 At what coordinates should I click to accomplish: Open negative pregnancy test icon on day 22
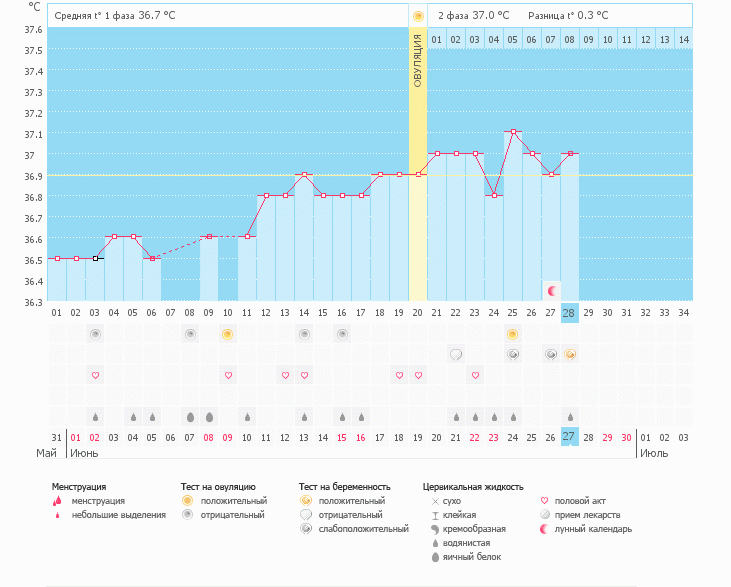click(x=456, y=354)
